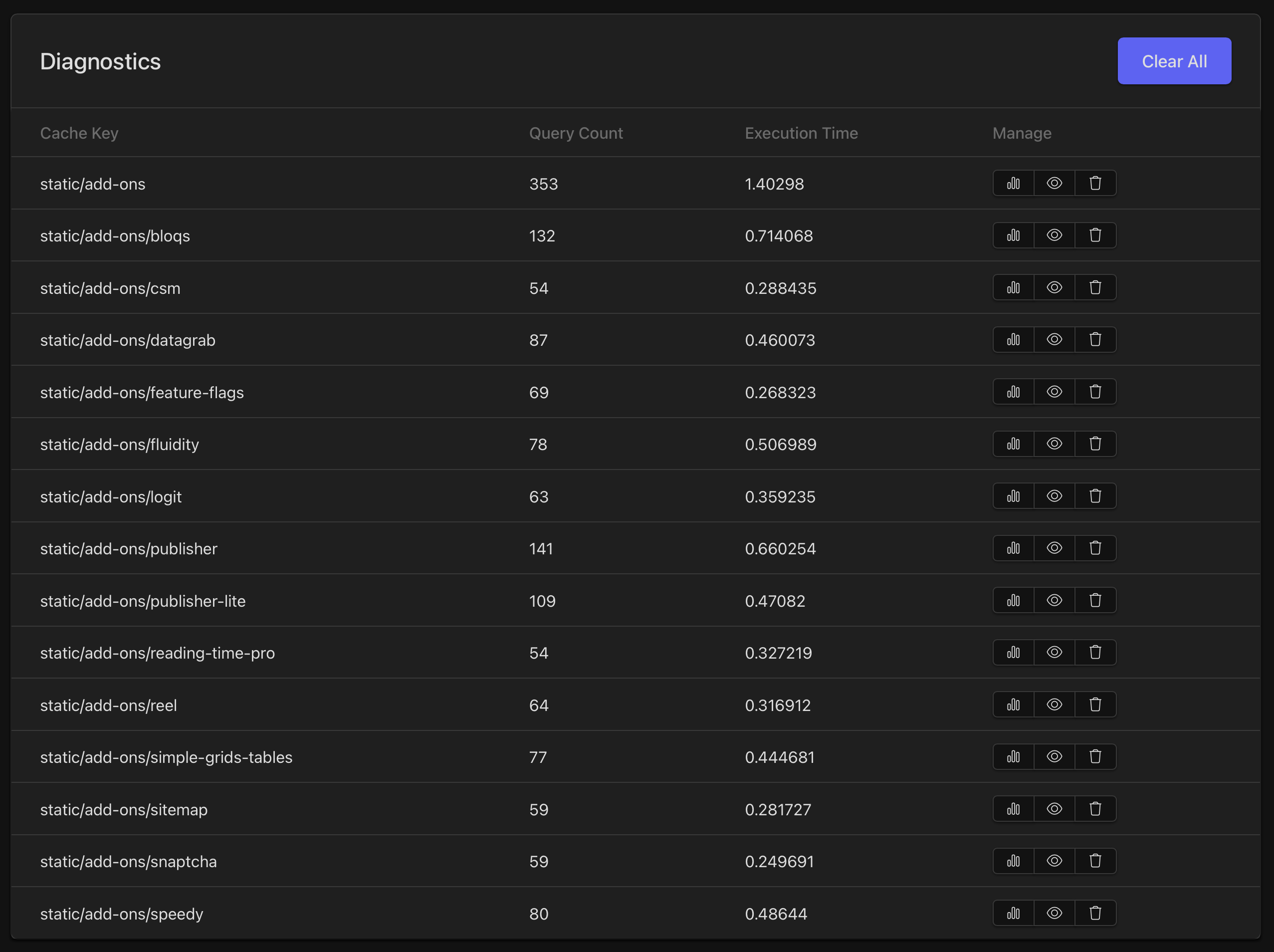Click the Execution Time column header

801,133
